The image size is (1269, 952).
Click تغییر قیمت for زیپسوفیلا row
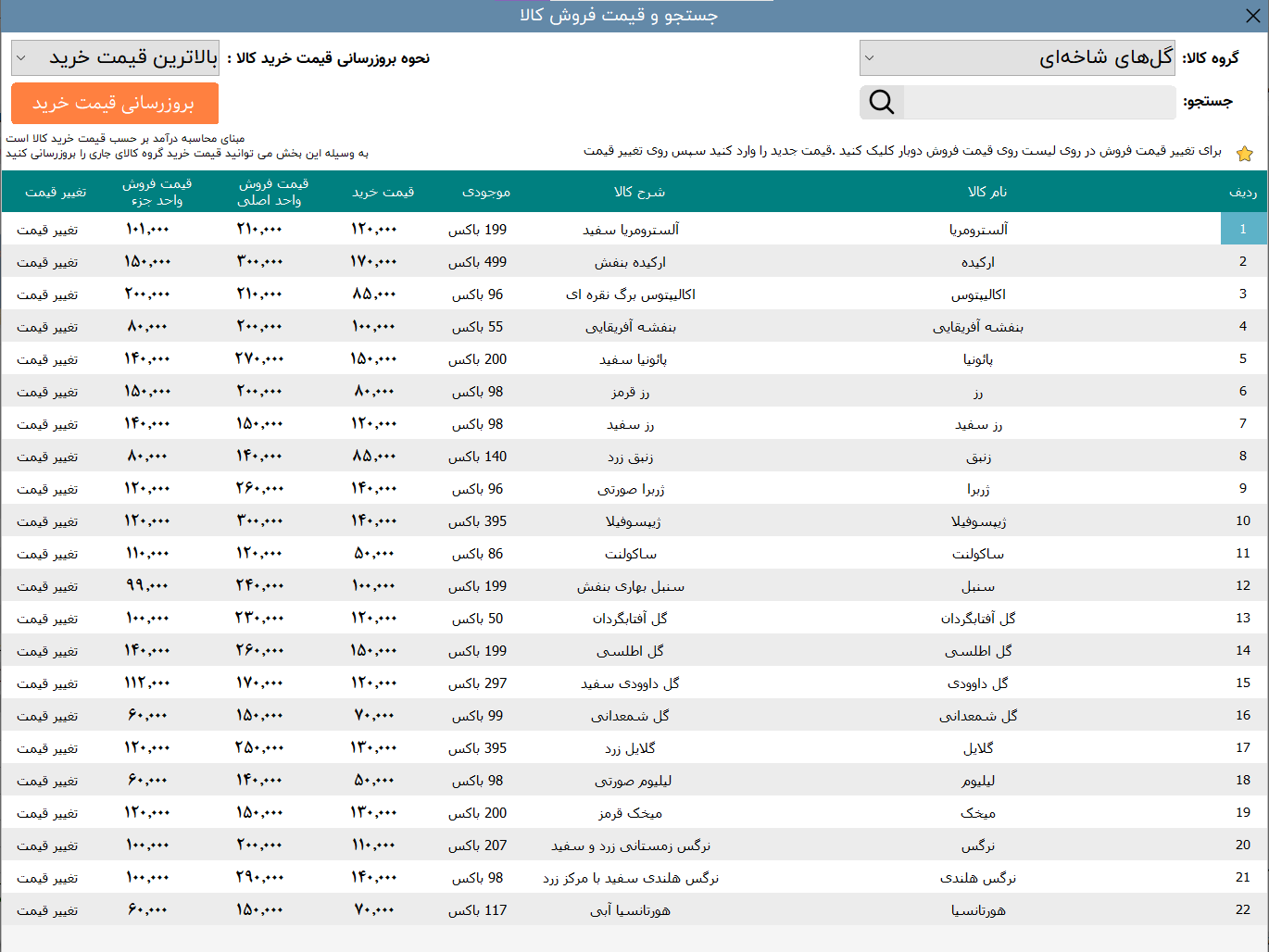tap(47, 521)
